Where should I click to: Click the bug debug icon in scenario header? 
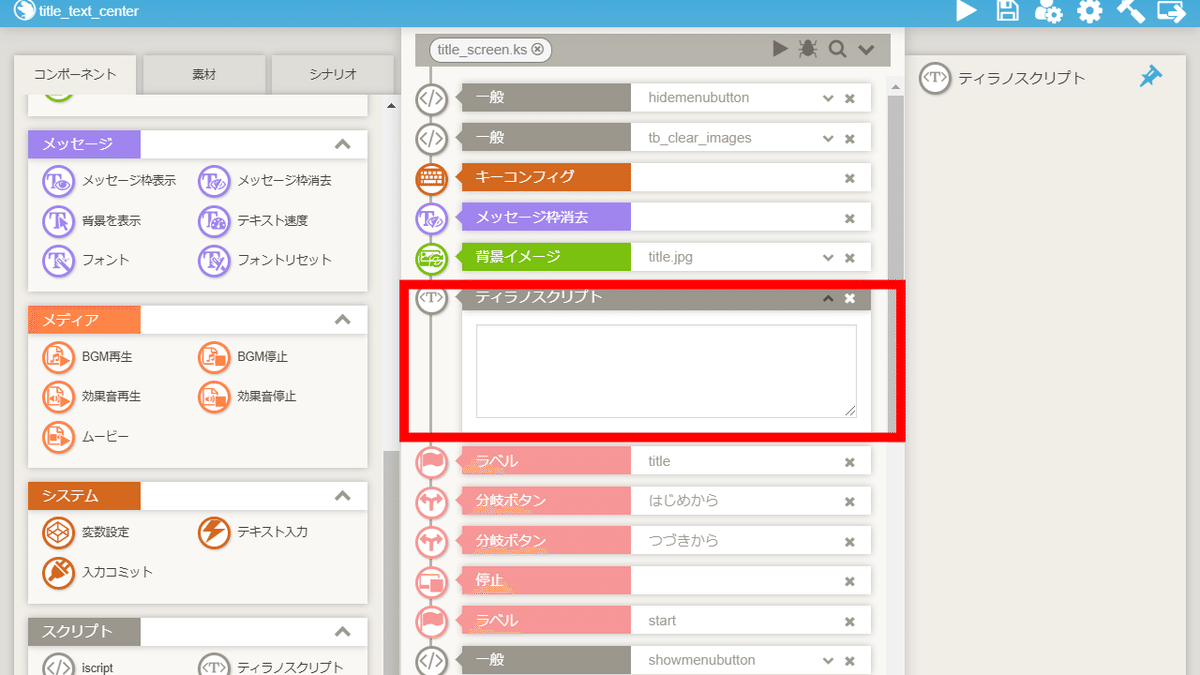pyautogui.click(x=808, y=49)
